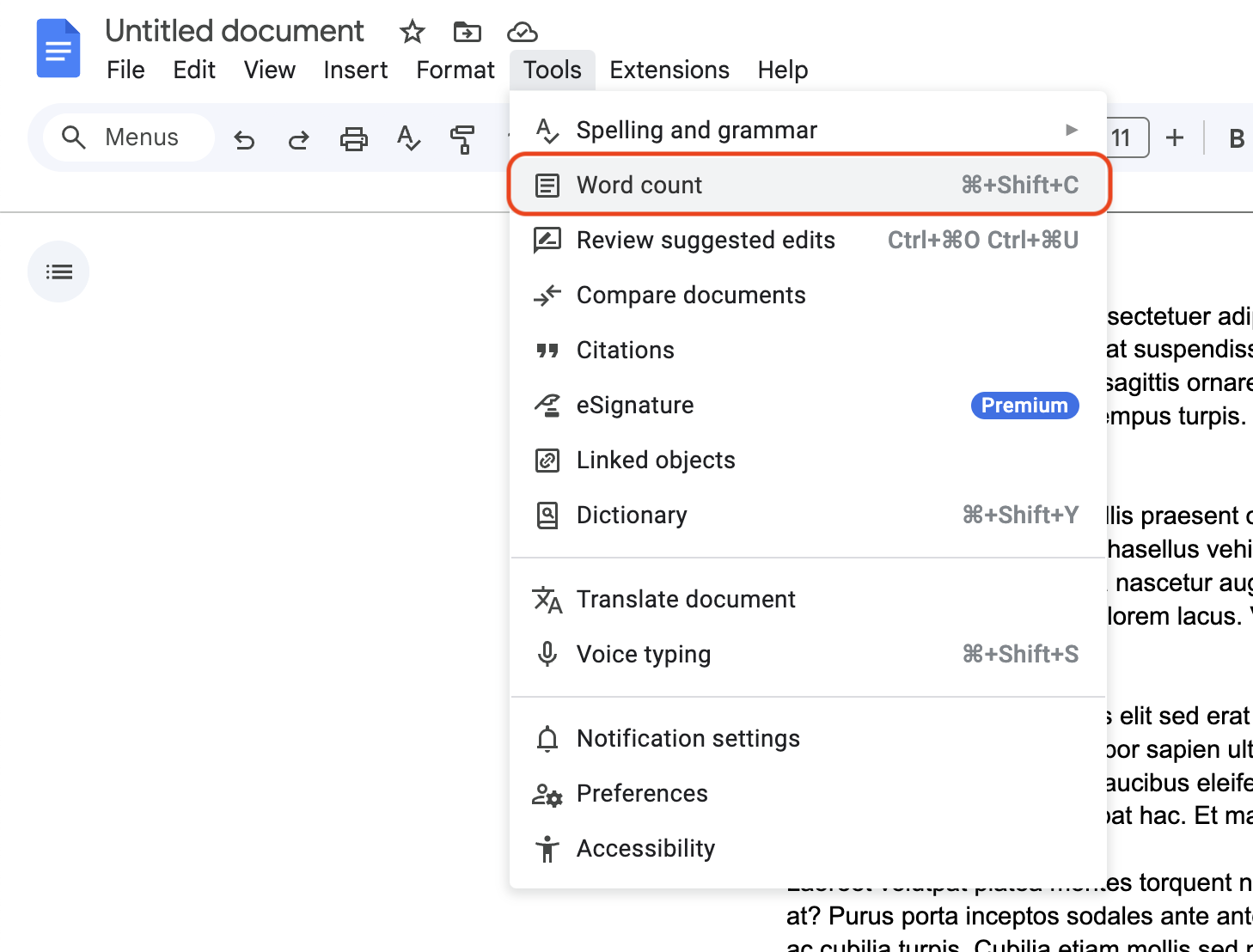
Task: Click the Accessibility figure icon
Action: pyautogui.click(x=547, y=849)
